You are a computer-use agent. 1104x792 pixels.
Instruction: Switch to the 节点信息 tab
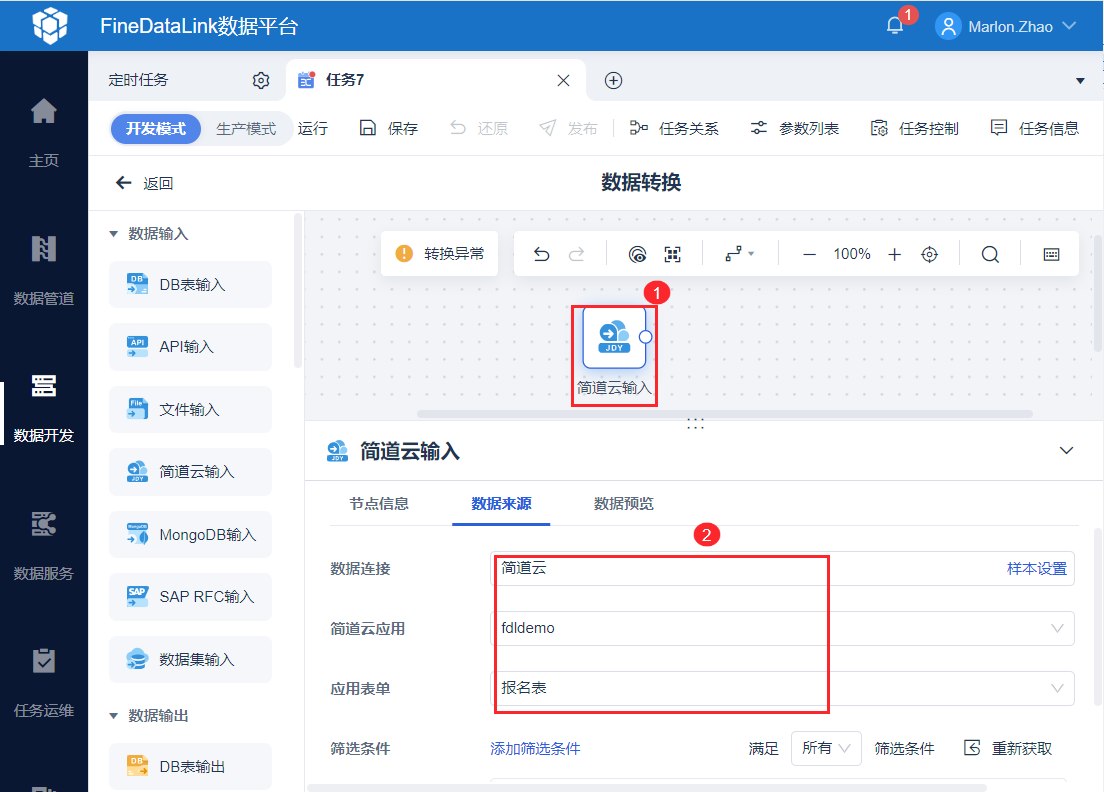tap(379, 504)
